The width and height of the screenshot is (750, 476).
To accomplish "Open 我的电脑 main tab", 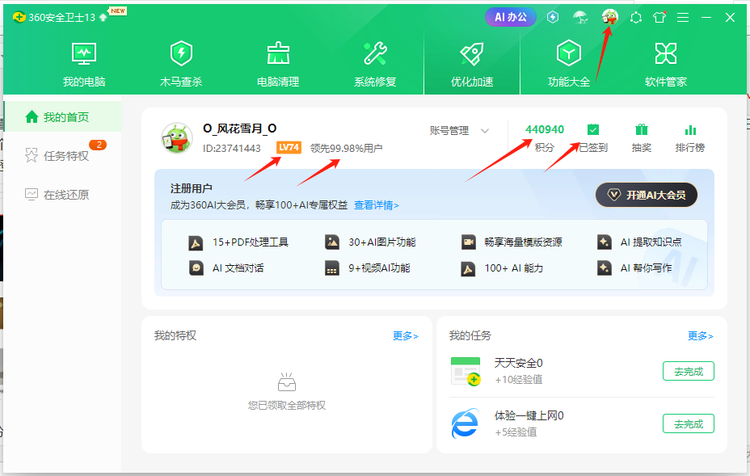I will click(x=84, y=64).
